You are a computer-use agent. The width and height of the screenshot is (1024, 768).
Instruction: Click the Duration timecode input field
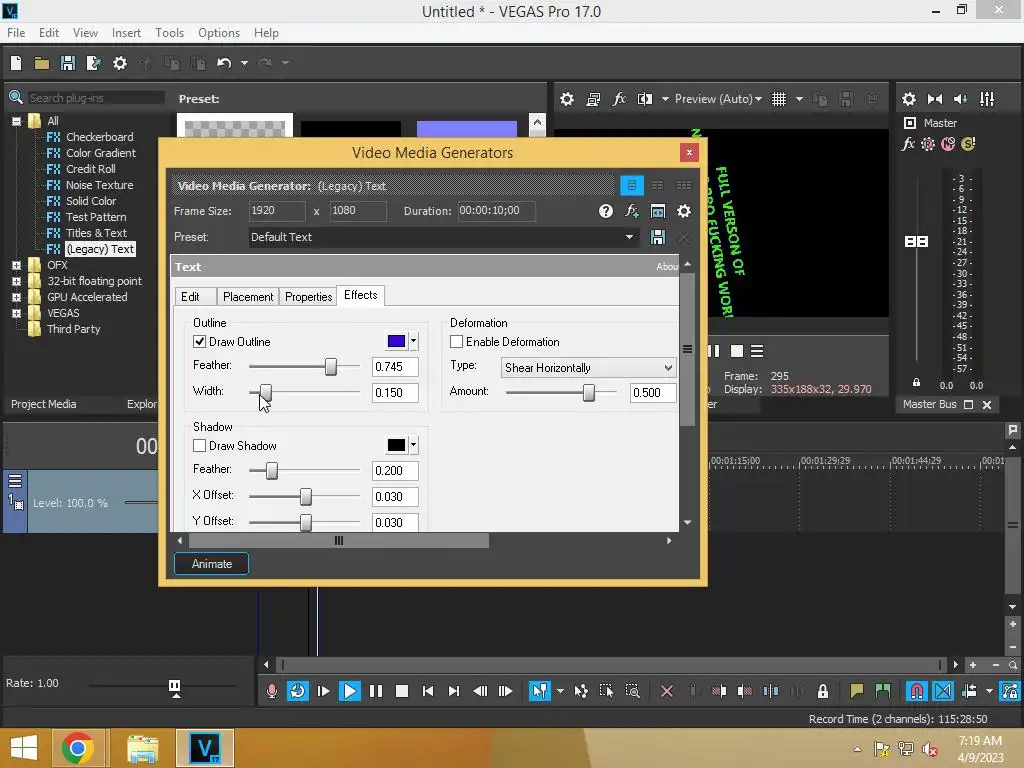[x=496, y=211]
